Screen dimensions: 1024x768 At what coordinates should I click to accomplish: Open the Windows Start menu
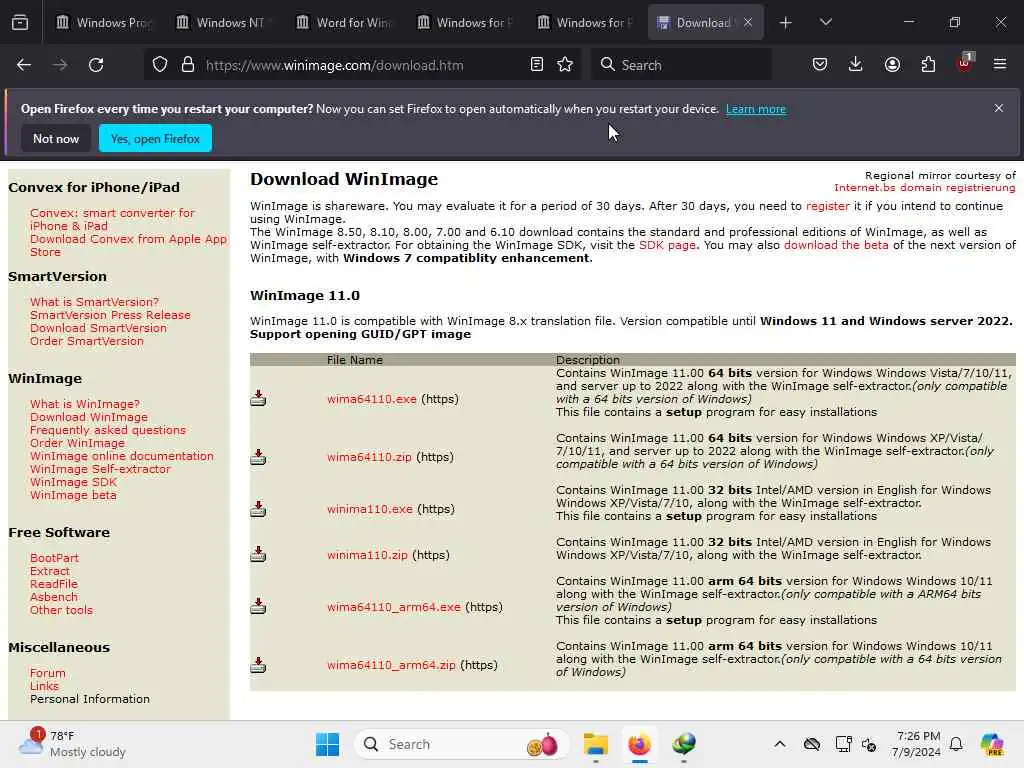click(327, 744)
